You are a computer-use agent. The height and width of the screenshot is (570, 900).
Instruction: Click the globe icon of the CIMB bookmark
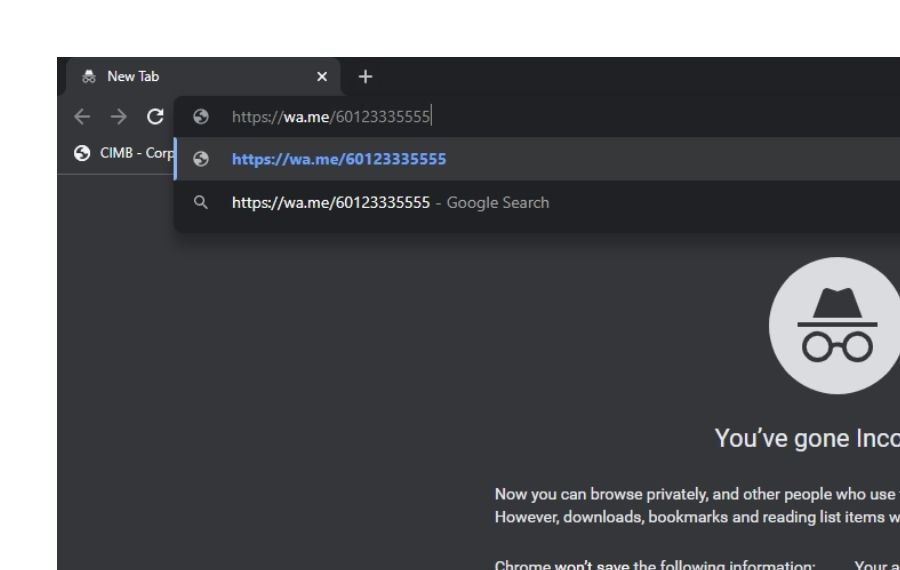coord(82,153)
